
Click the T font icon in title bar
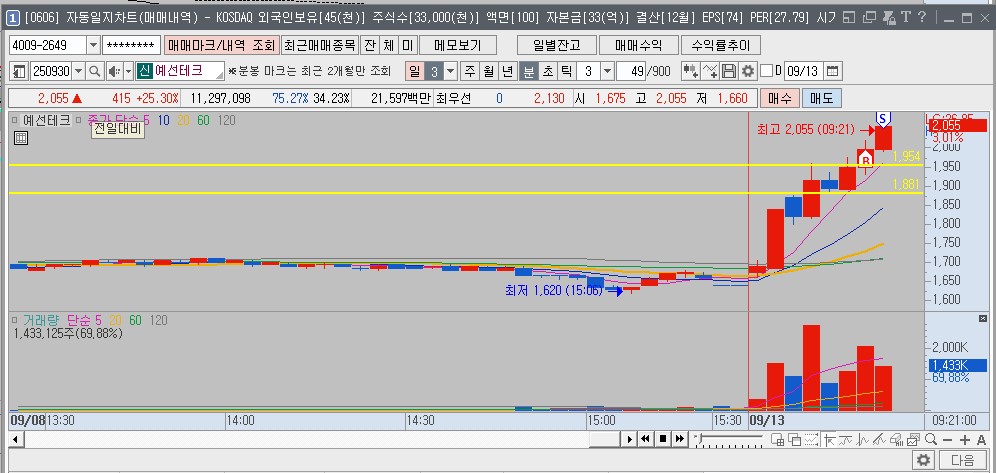(906, 17)
